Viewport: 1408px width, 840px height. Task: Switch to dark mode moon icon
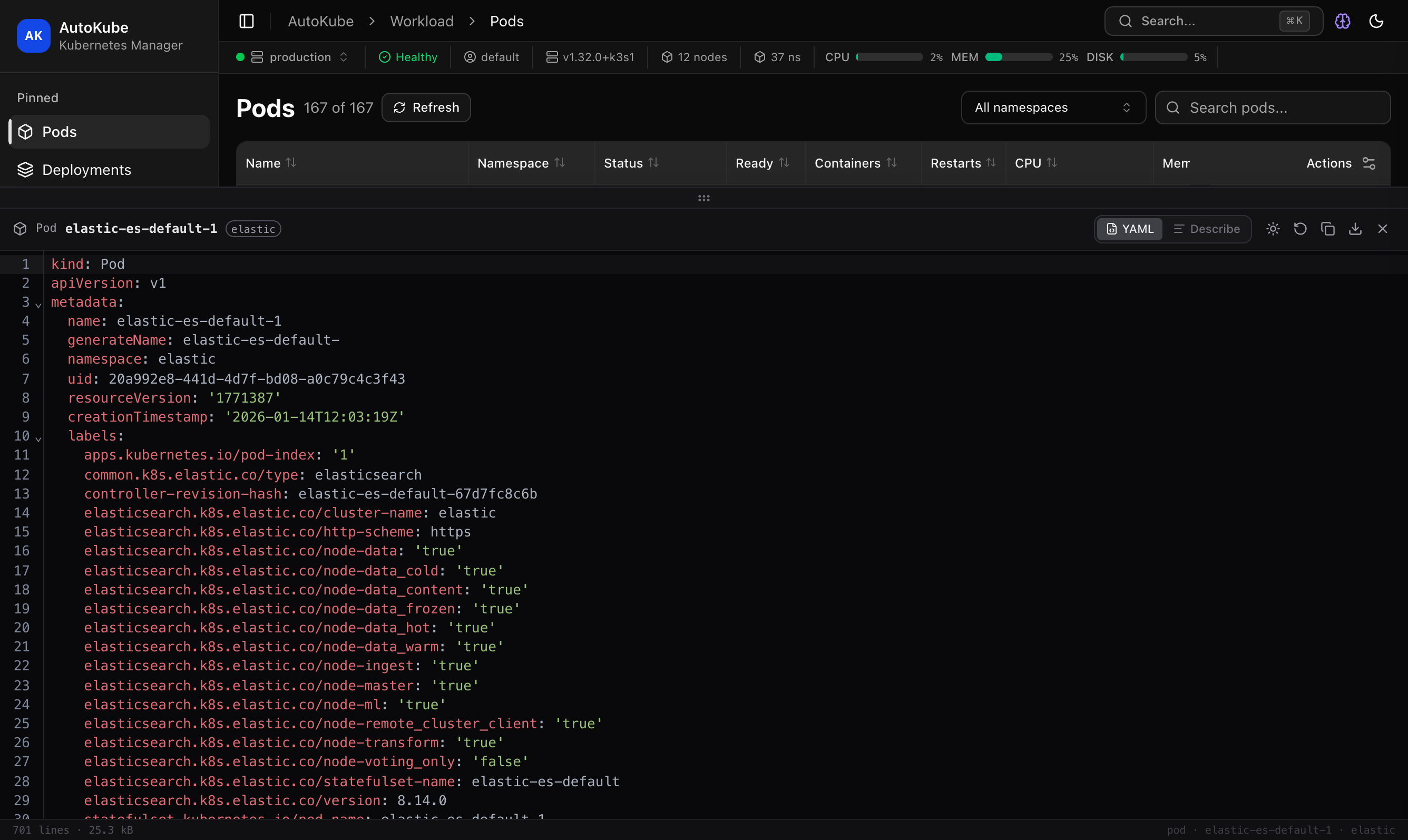click(1376, 21)
